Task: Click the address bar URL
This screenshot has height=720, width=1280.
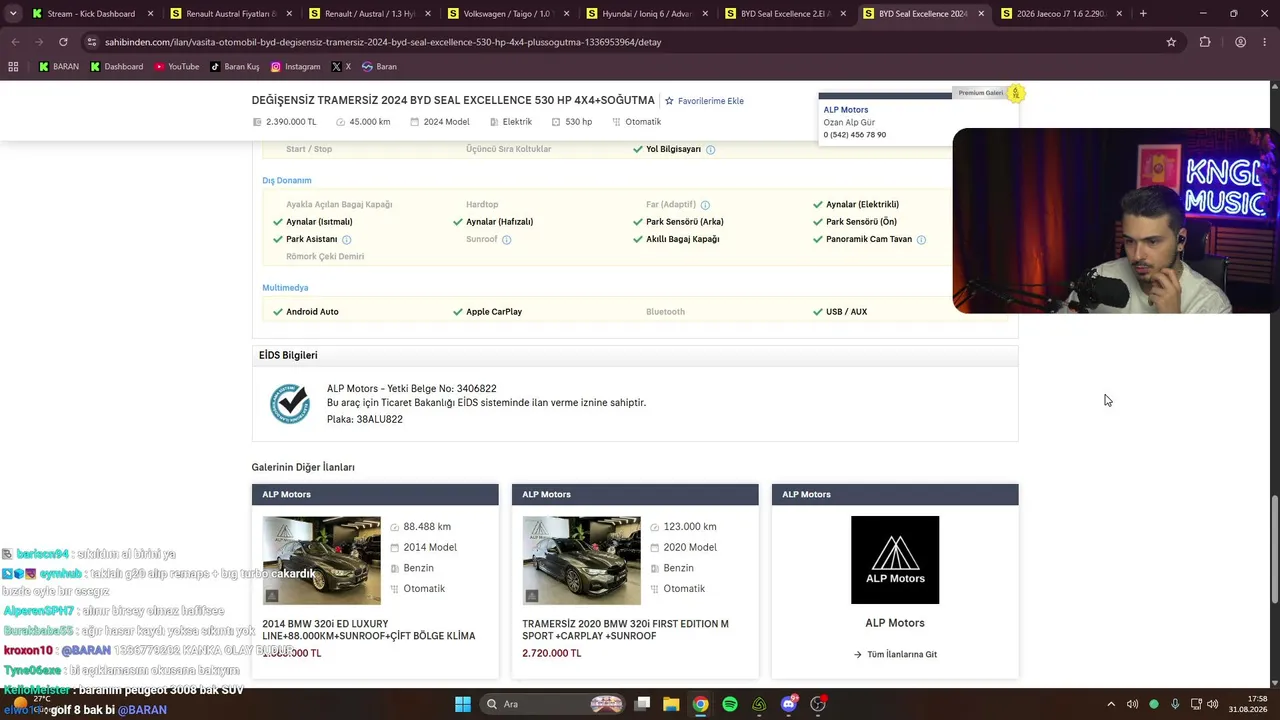Action: 383,42
